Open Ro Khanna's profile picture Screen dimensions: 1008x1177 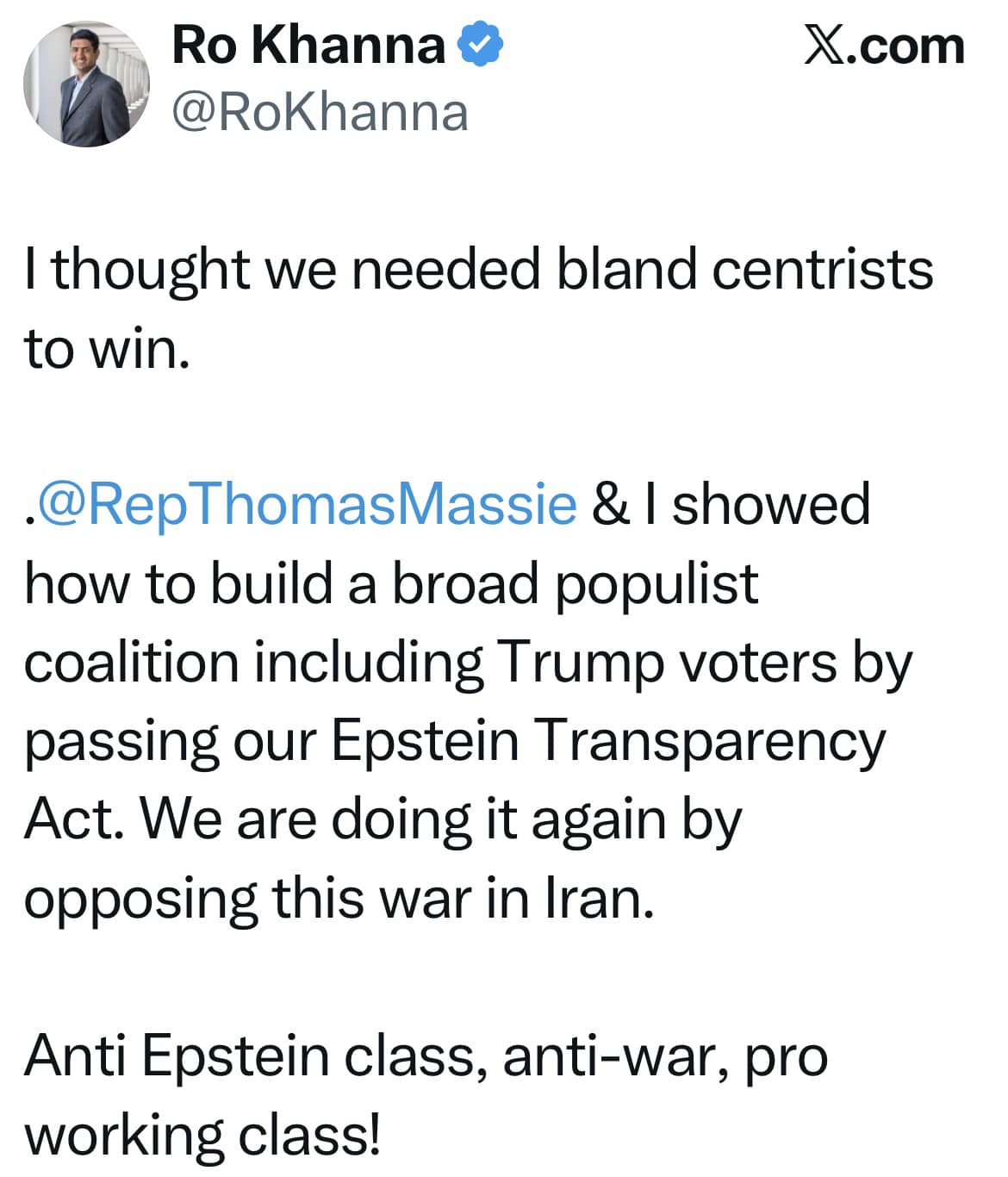[x=86, y=84]
